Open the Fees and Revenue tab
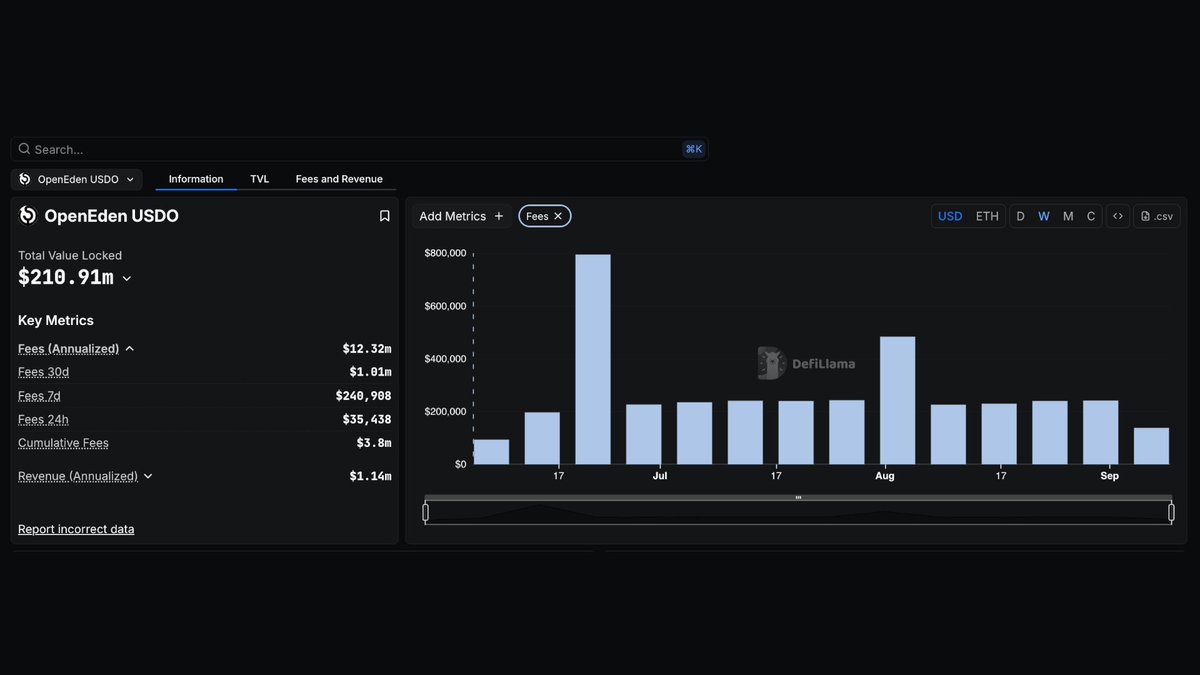Viewport: 1200px width, 675px height. (339, 179)
